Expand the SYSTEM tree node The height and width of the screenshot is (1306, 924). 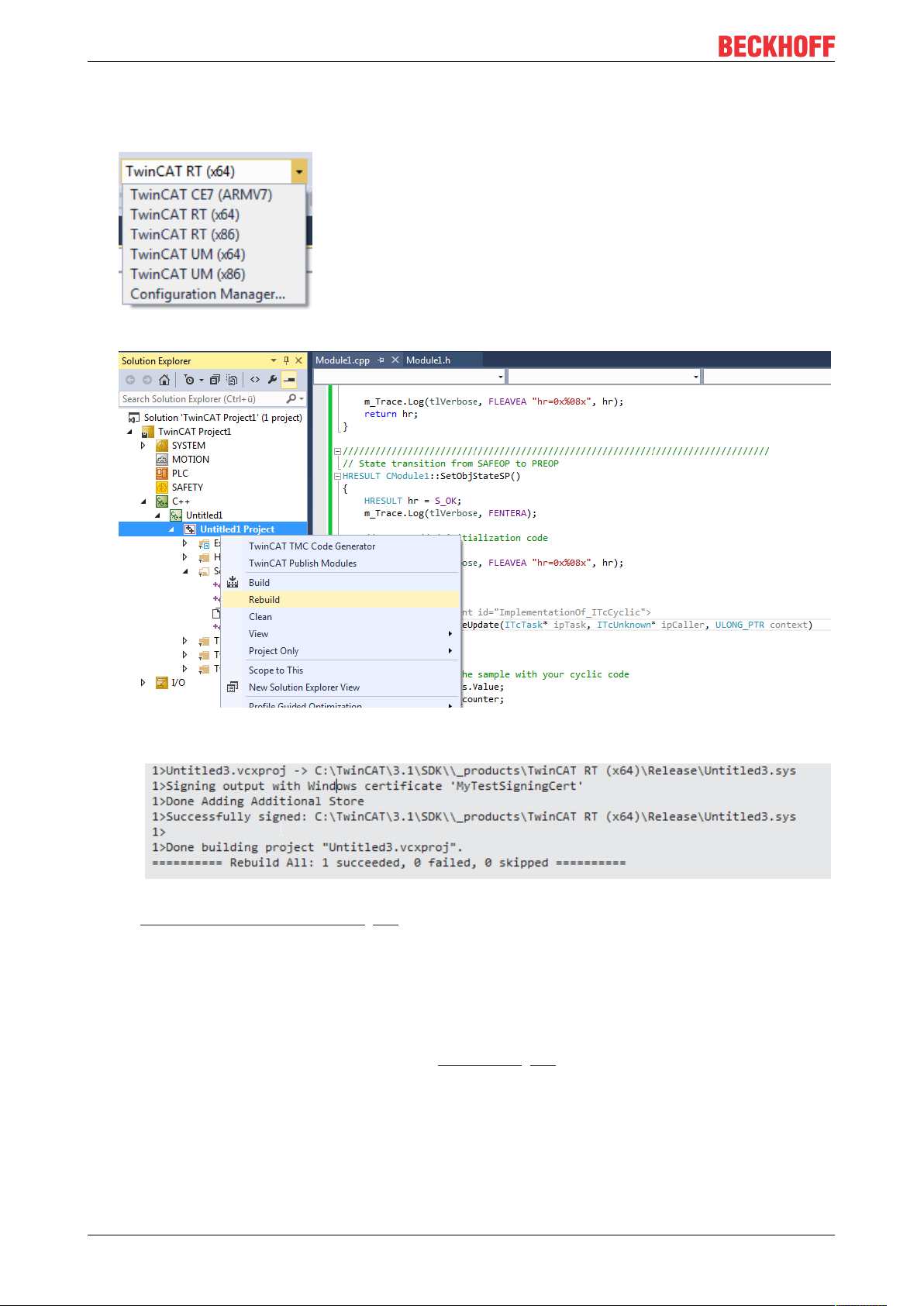[143, 446]
